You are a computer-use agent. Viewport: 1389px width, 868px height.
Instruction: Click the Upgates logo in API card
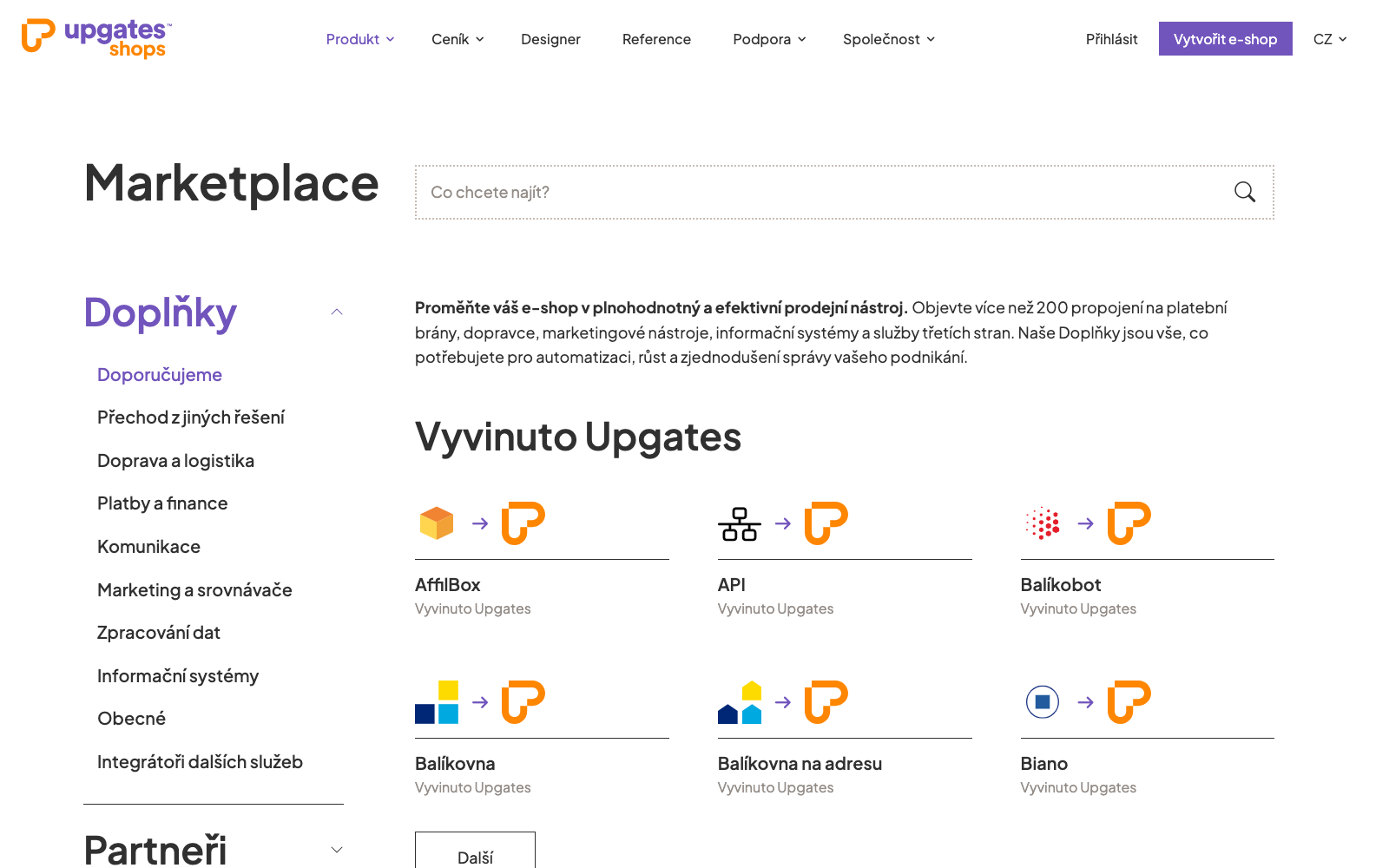coord(826,523)
